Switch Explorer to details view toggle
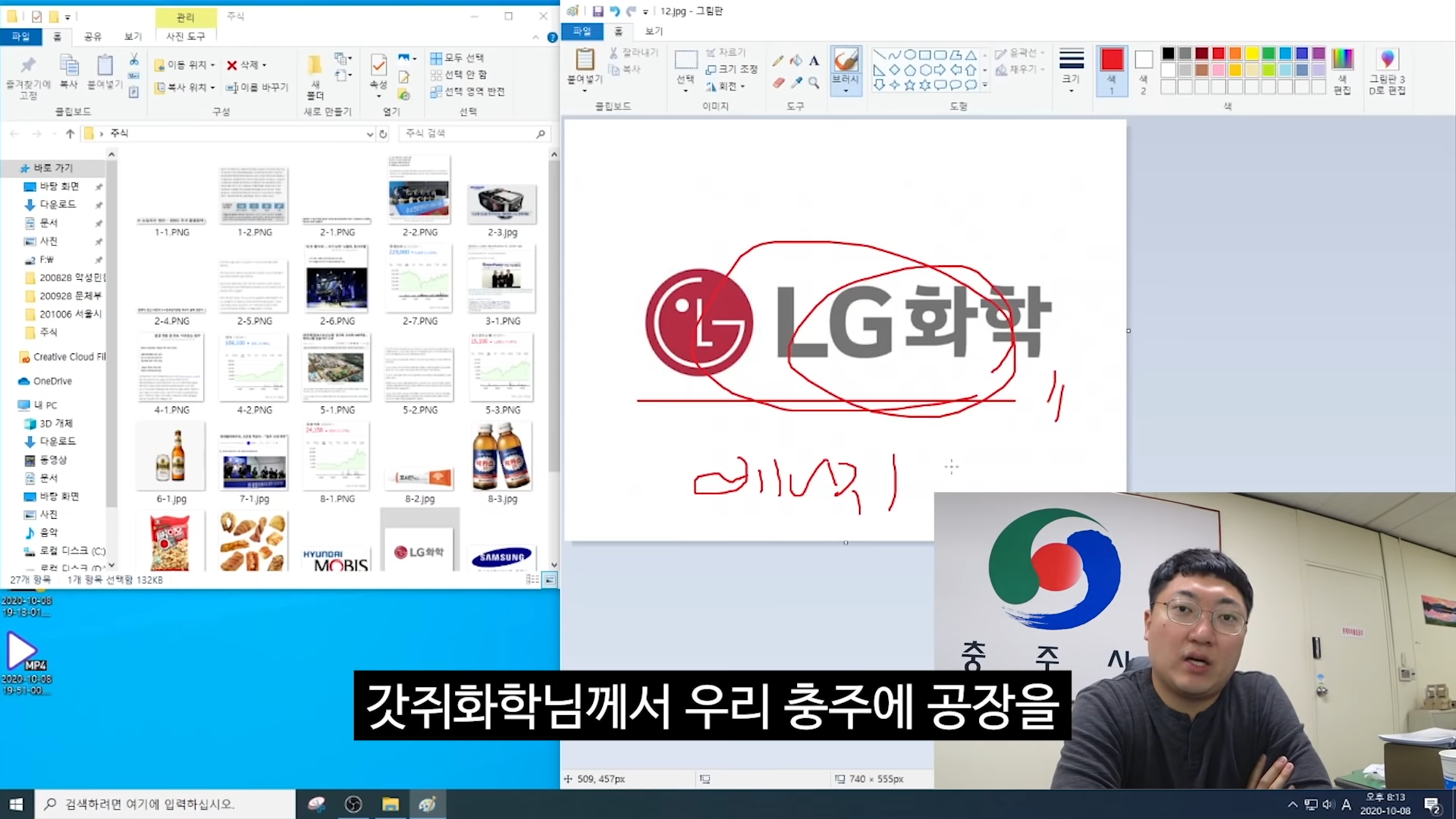1456x819 pixels. click(x=532, y=580)
